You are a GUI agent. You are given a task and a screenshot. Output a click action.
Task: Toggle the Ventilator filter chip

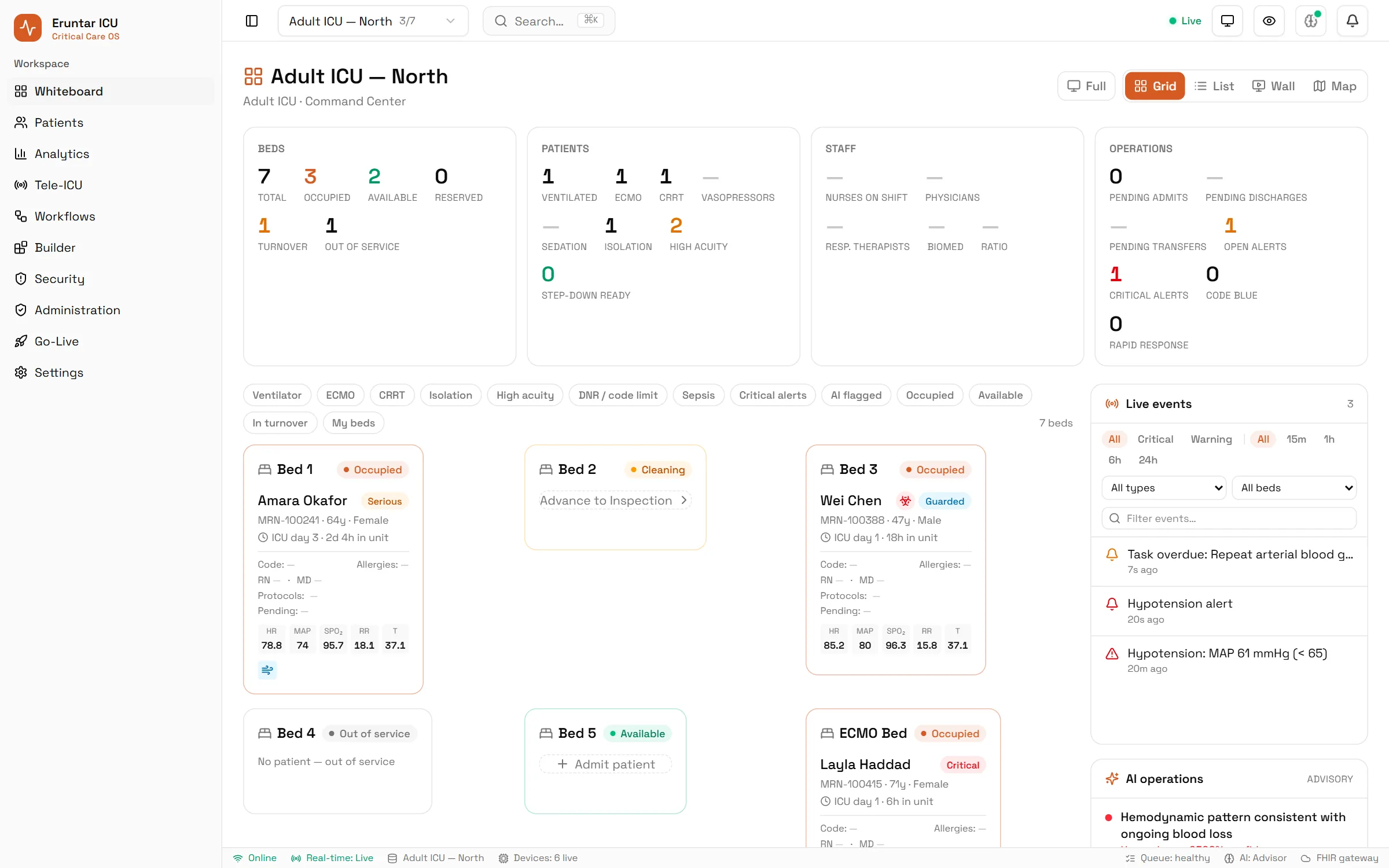coord(277,395)
